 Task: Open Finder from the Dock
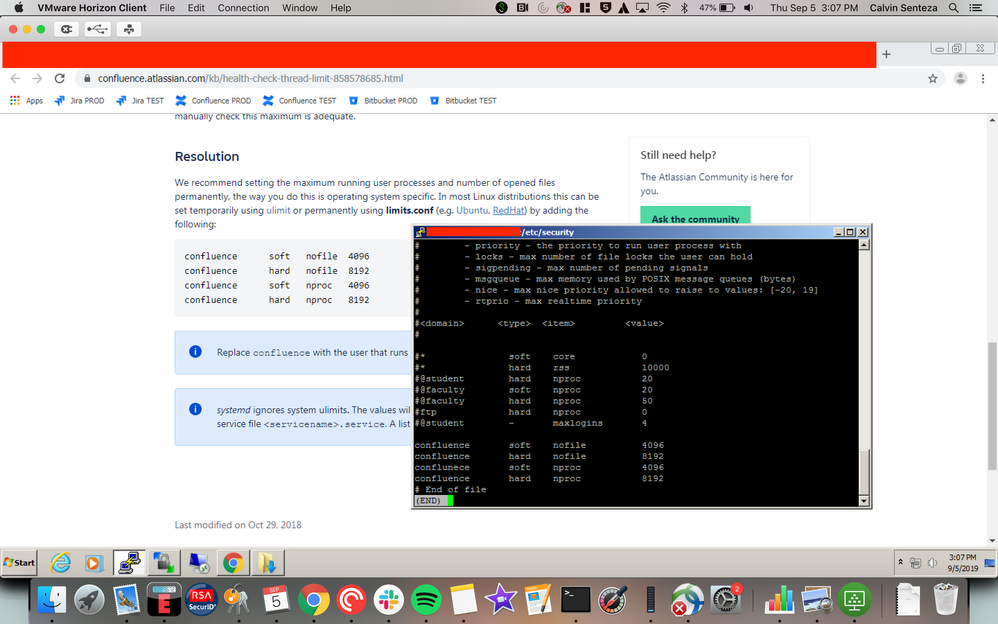[x=52, y=600]
